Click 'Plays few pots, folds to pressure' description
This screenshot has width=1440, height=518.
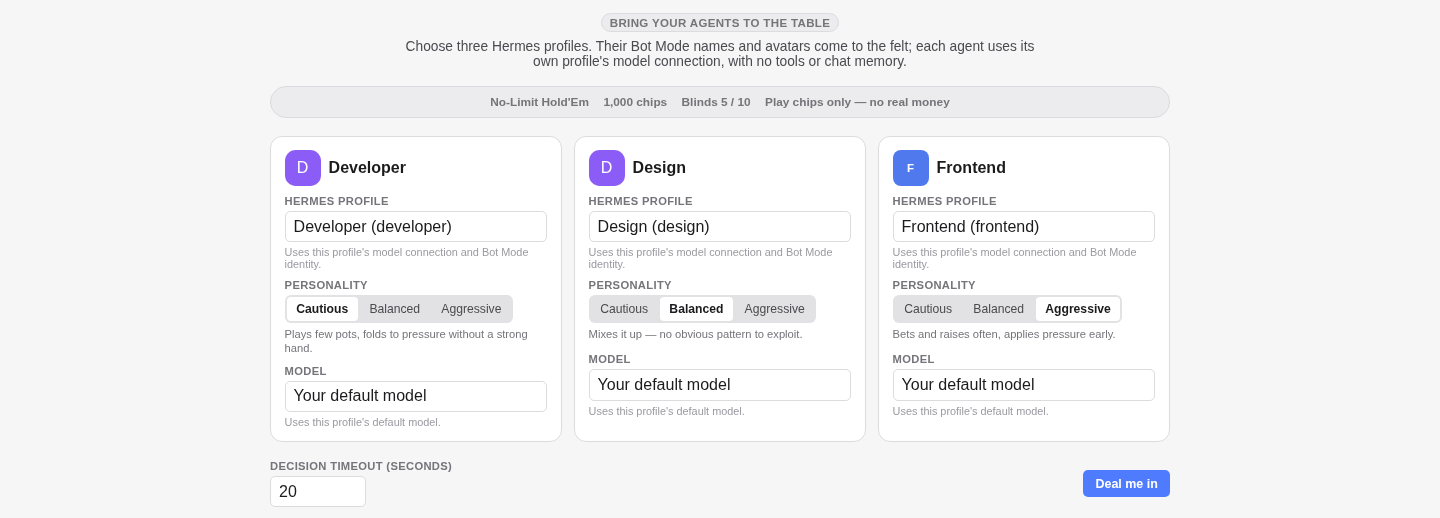coord(406,341)
